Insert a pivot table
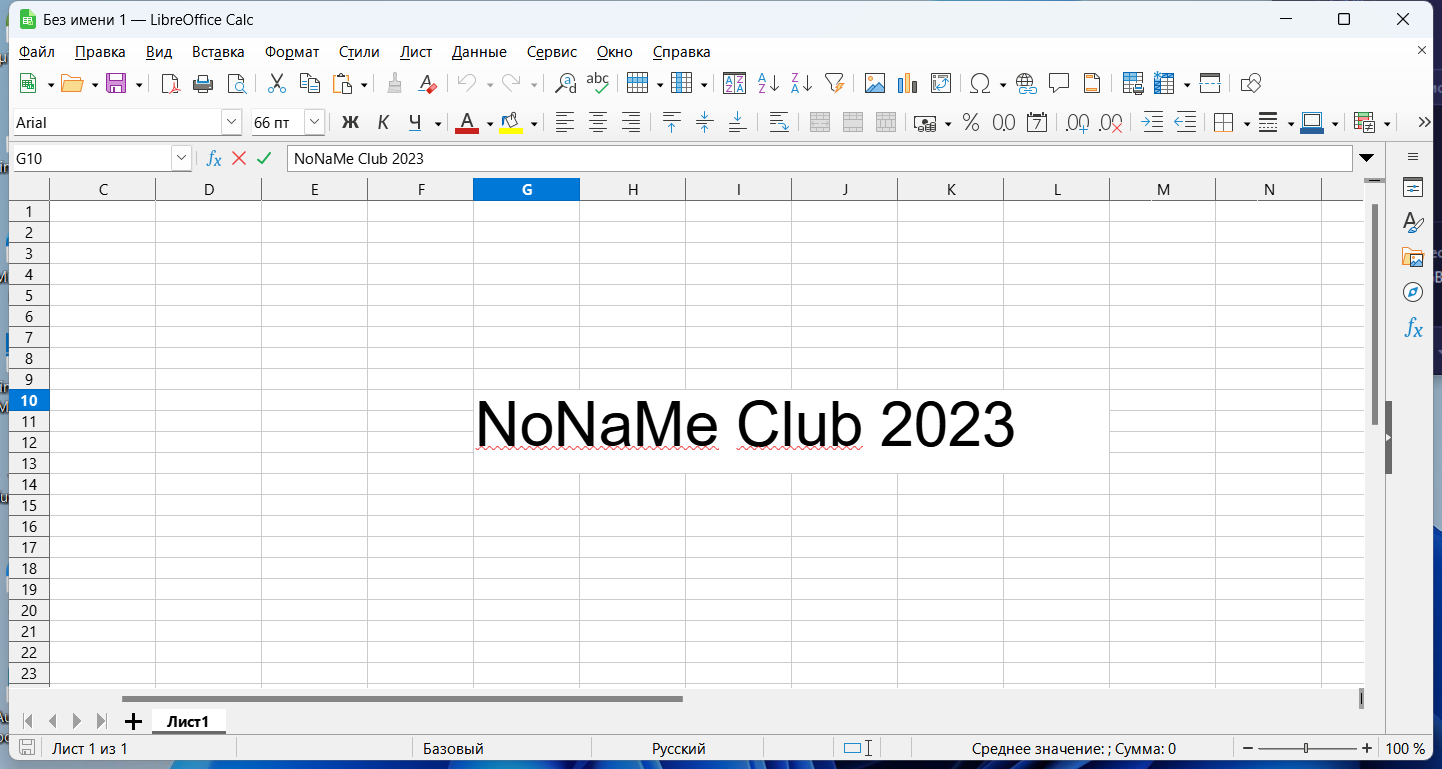Screen dimensions: 1442x769 pyautogui.click(x=941, y=84)
